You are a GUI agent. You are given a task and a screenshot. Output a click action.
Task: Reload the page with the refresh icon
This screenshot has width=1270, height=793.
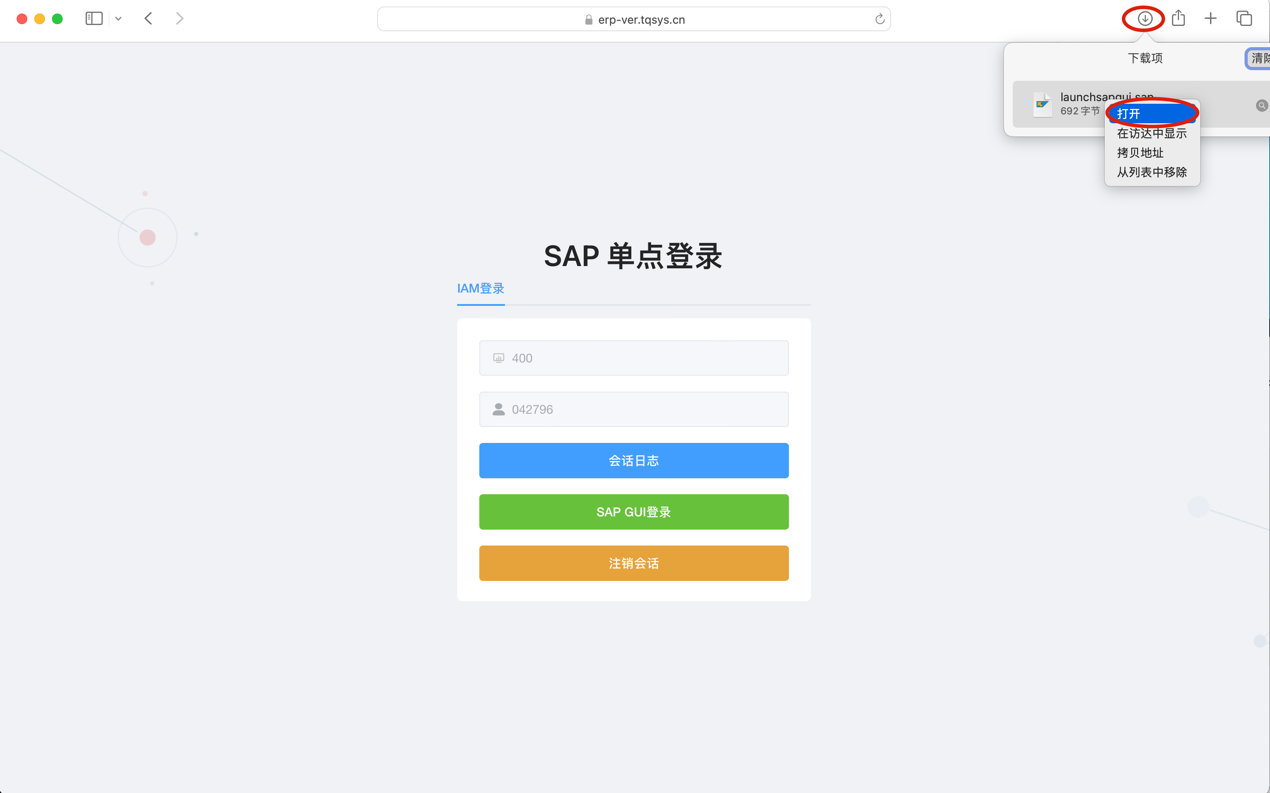pos(880,19)
